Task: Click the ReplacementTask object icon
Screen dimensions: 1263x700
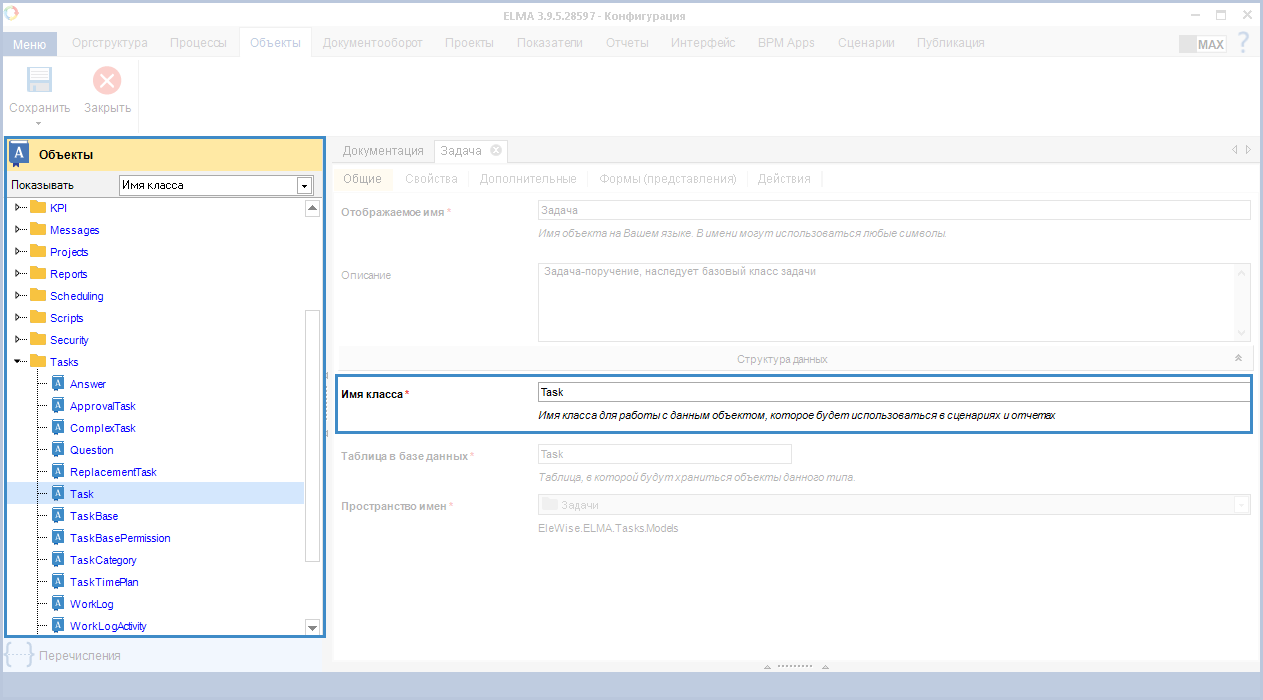Action: coord(58,471)
